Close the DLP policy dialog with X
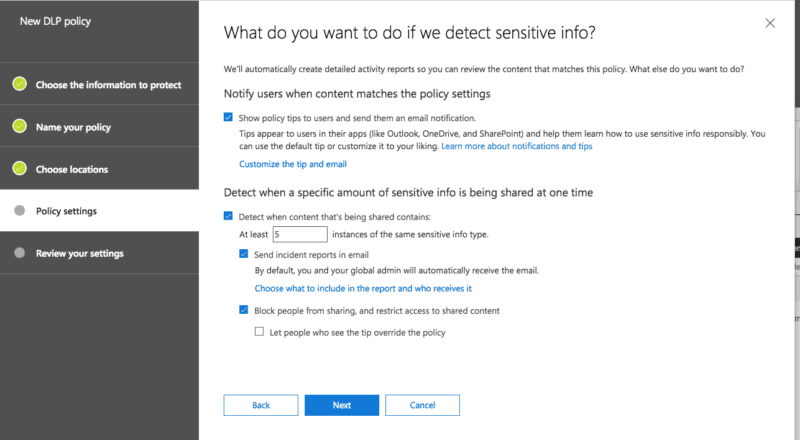This screenshot has width=800, height=440. point(769,23)
